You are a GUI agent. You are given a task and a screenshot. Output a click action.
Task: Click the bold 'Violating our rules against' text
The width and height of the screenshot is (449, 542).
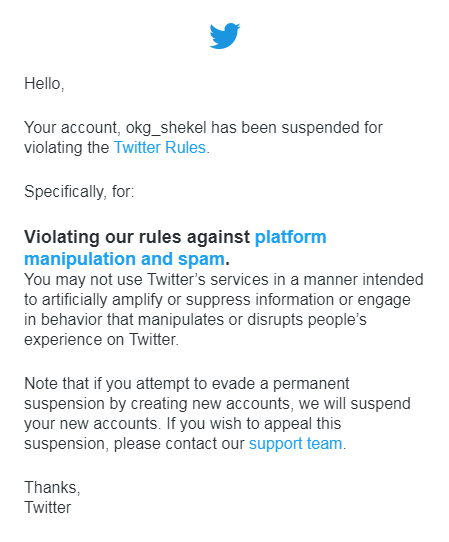click(x=137, y=237)
